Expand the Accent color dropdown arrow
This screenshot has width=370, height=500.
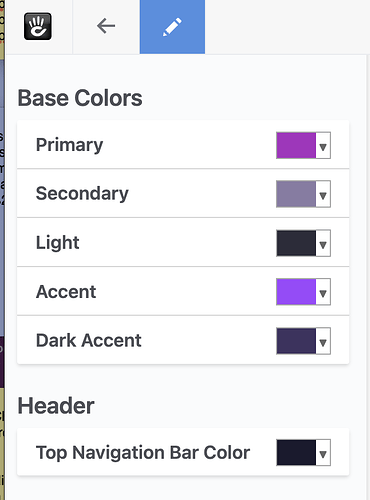(323, 292)
